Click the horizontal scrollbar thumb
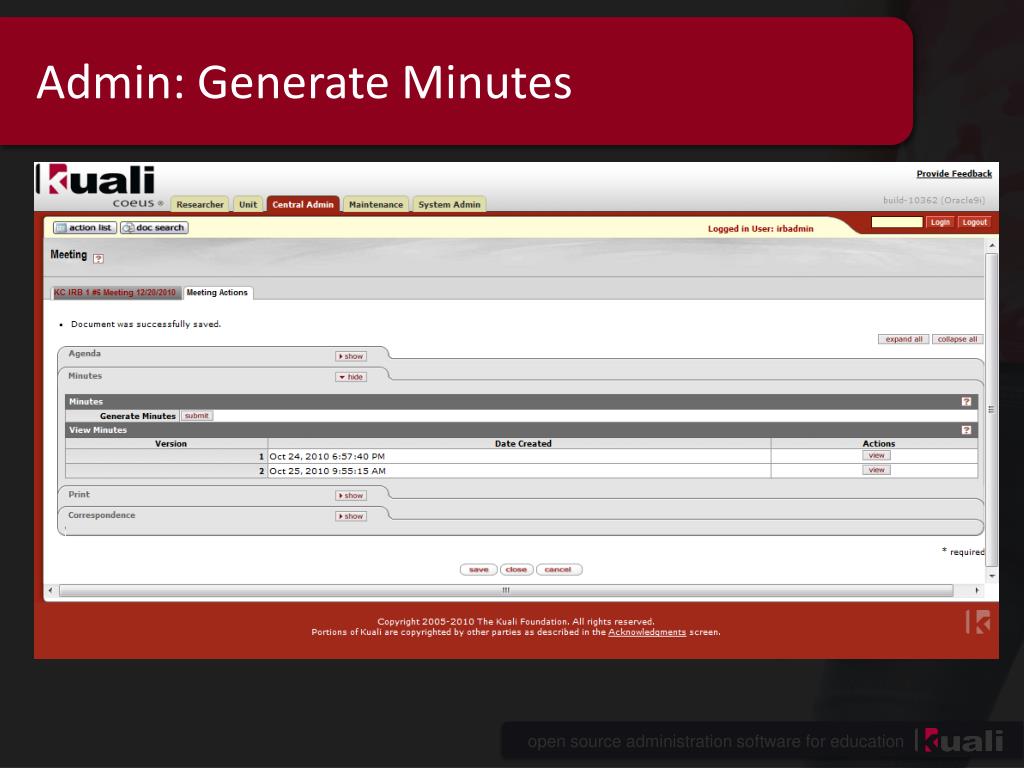The image size is (1024, 768). 505,590
